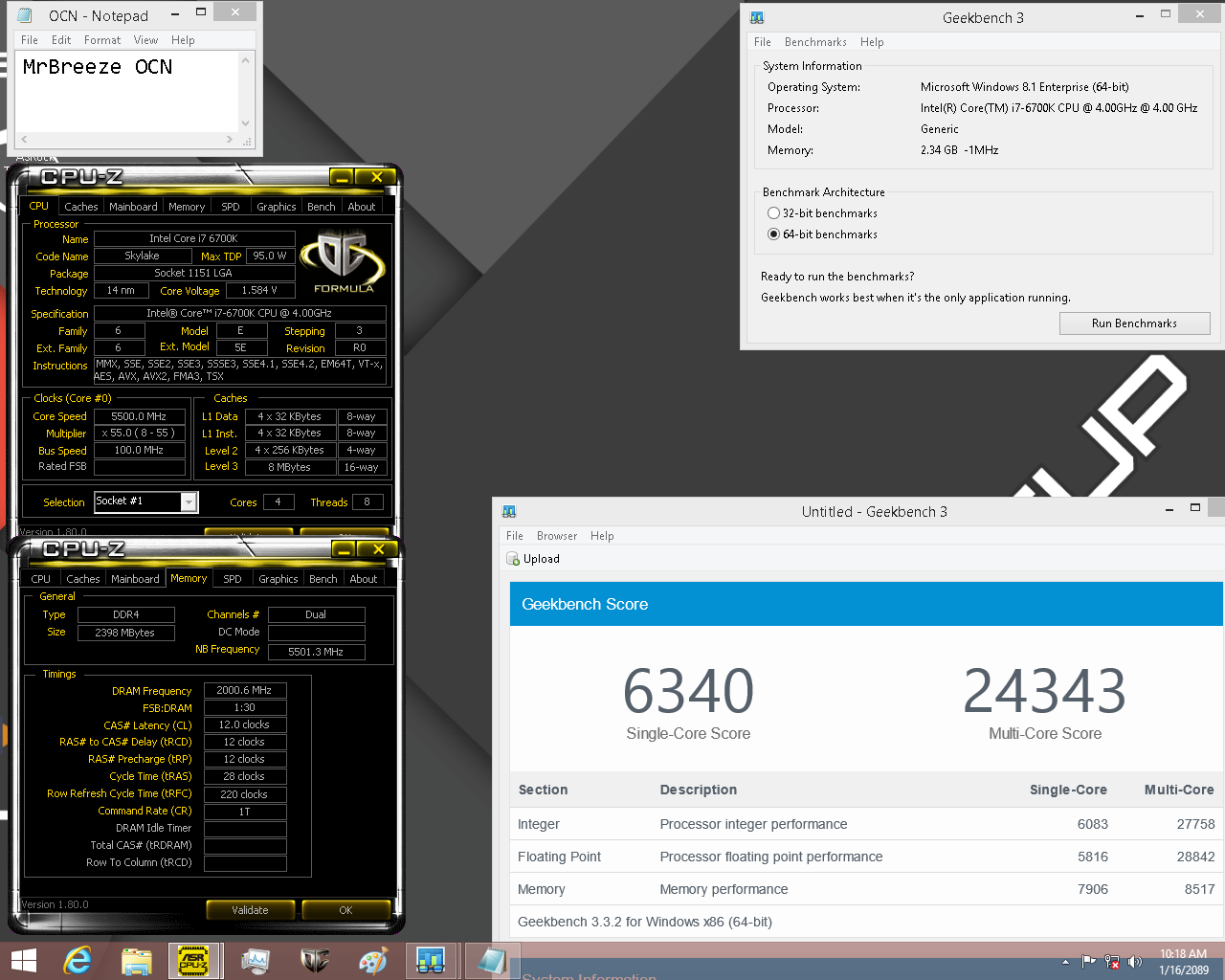Click the network status tray icon
Image resolution: width=1225 pixels, height=980 pixels.
[x=1111, y=962]
